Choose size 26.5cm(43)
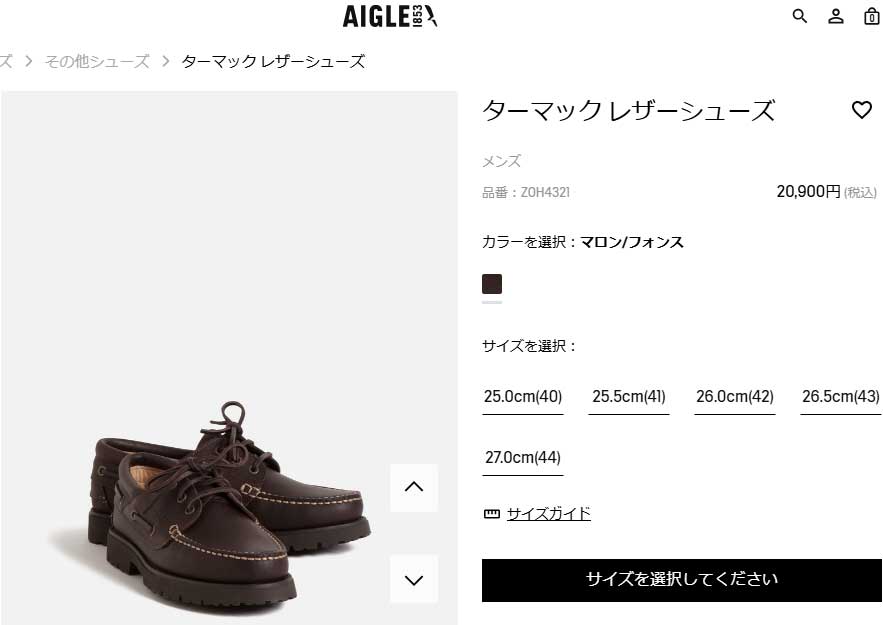Viewport: 883px width, 625px height. click(x=841, y=397)
